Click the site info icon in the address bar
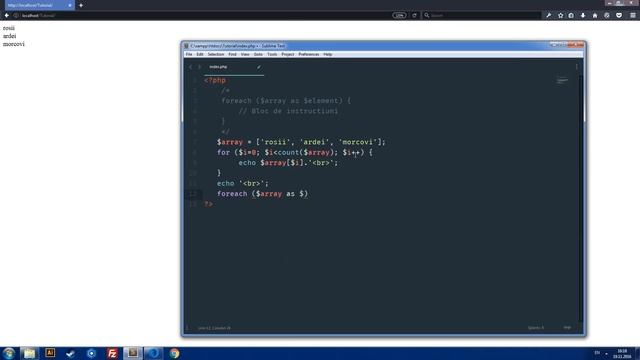Screen dimensions: 640x360 click(16, 16)
